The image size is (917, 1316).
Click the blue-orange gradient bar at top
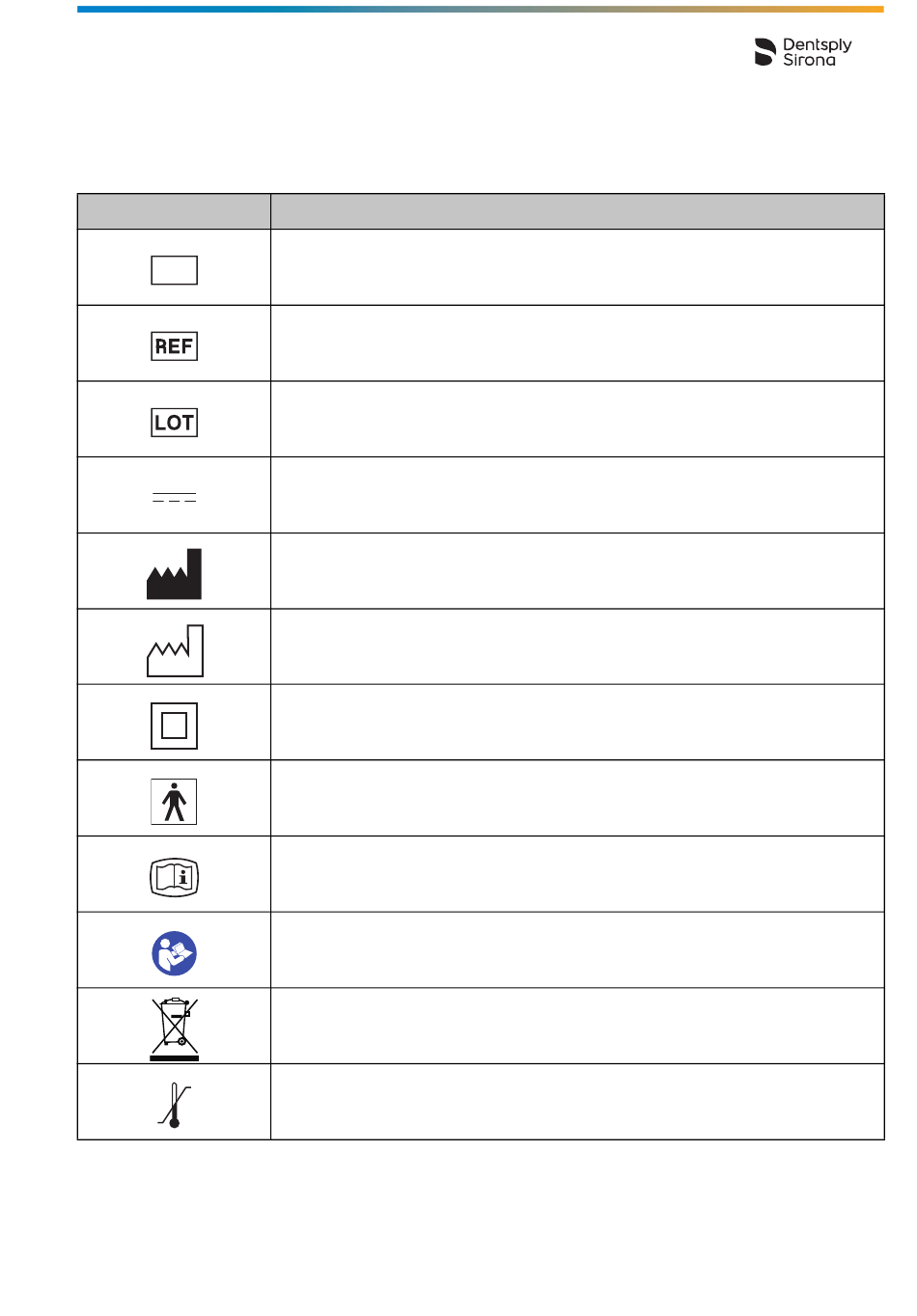[x=481, y=10]
